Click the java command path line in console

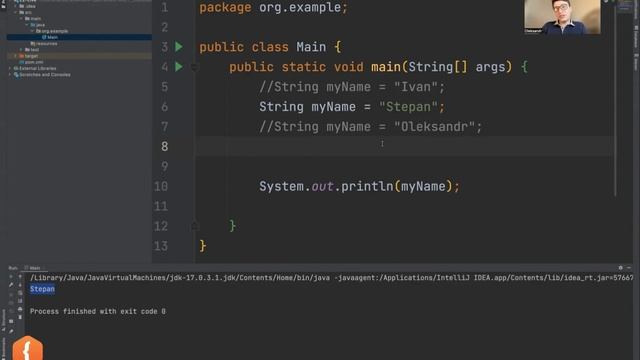331,278
